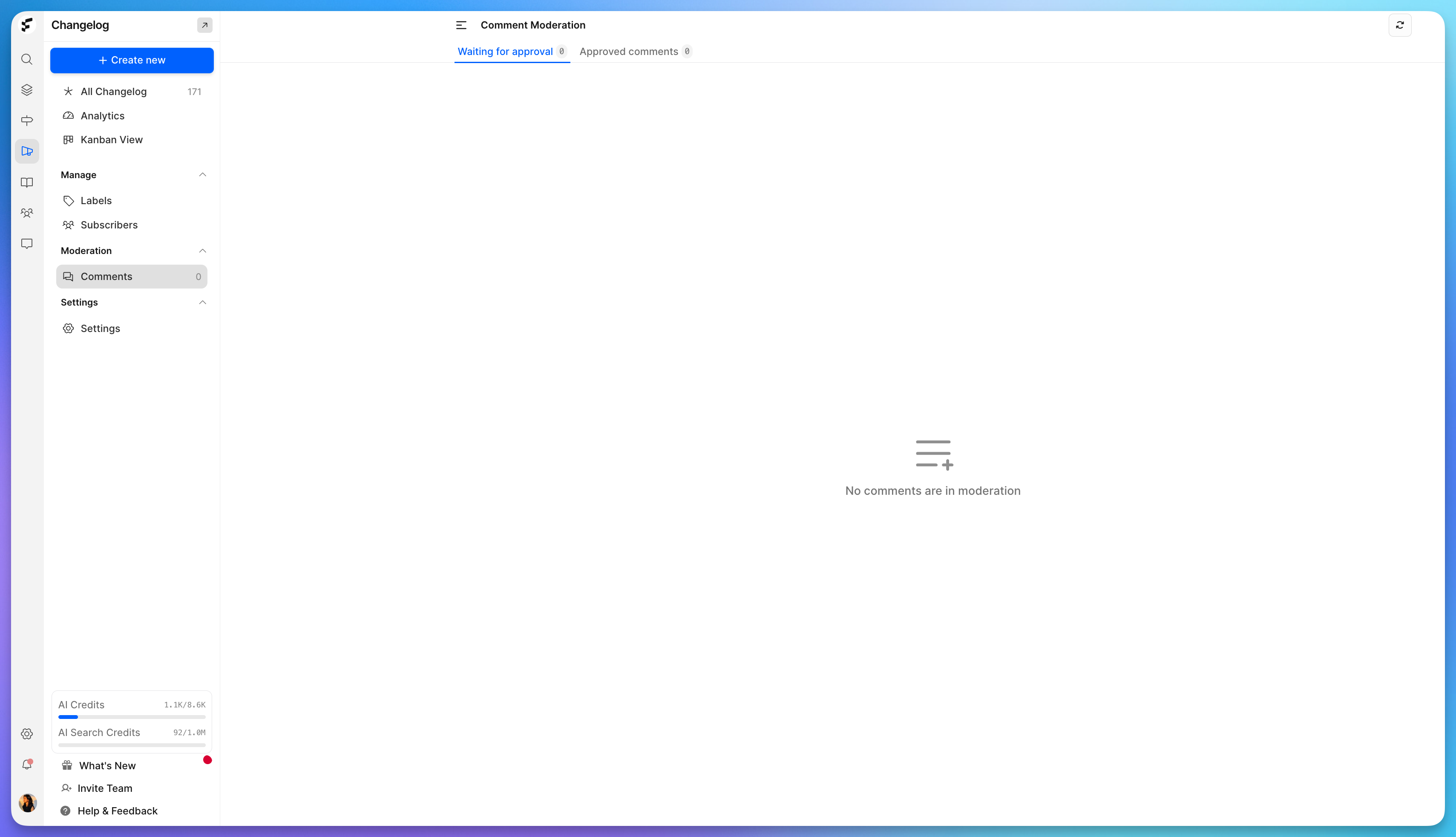Click the 'No comments are in moderation' text
The width and height of the screenshot is (1456, 837).
coord(932,491)
